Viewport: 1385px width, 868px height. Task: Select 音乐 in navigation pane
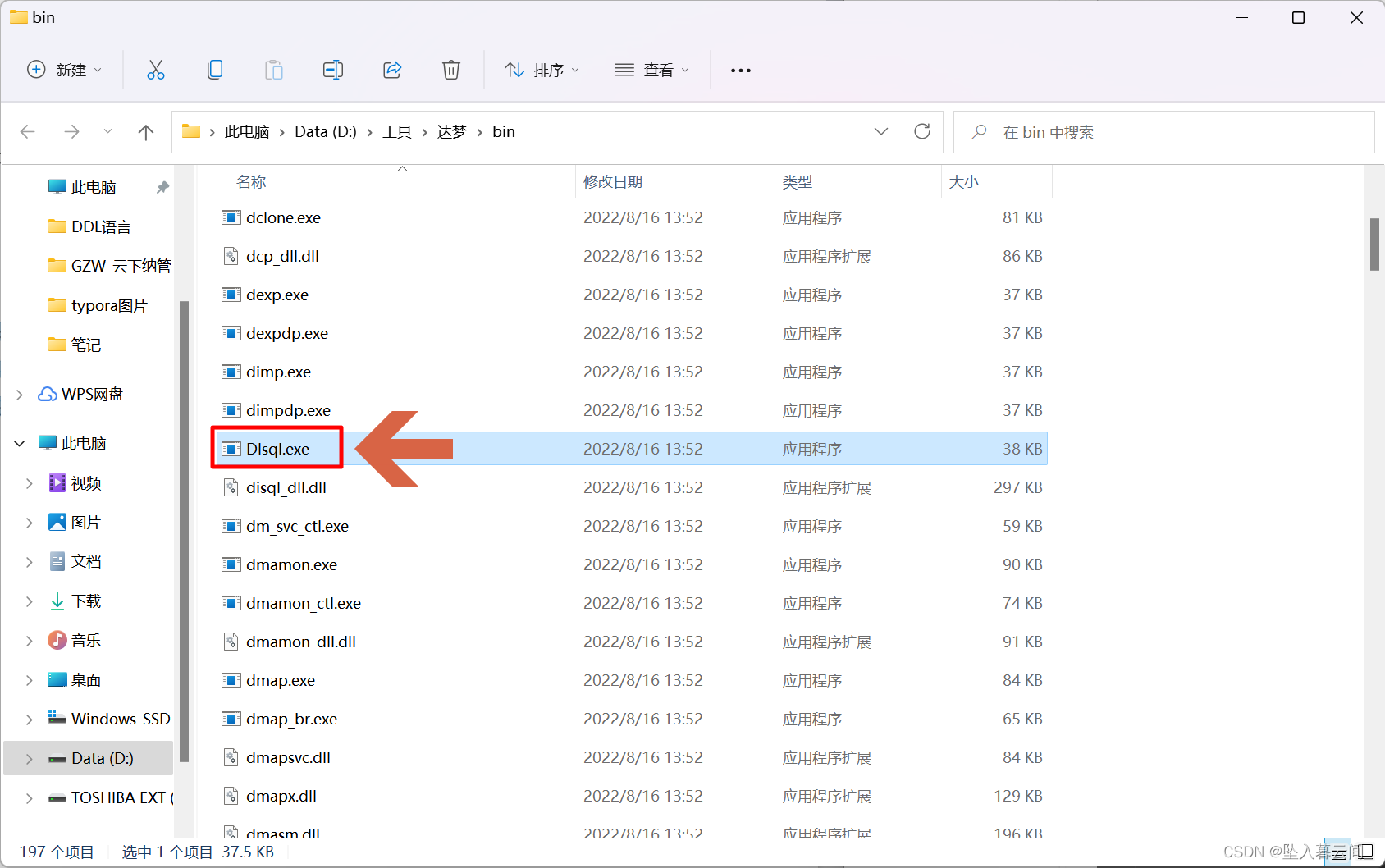tap(75, 641)
